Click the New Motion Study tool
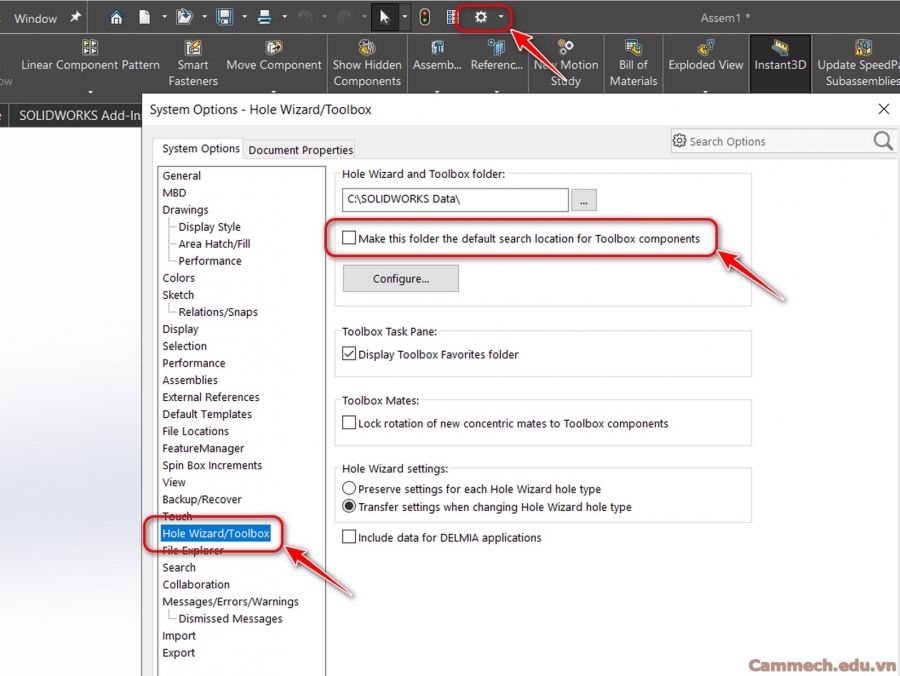Image resolution: width=900 pixels, height=676 pixels. (566, 63)
